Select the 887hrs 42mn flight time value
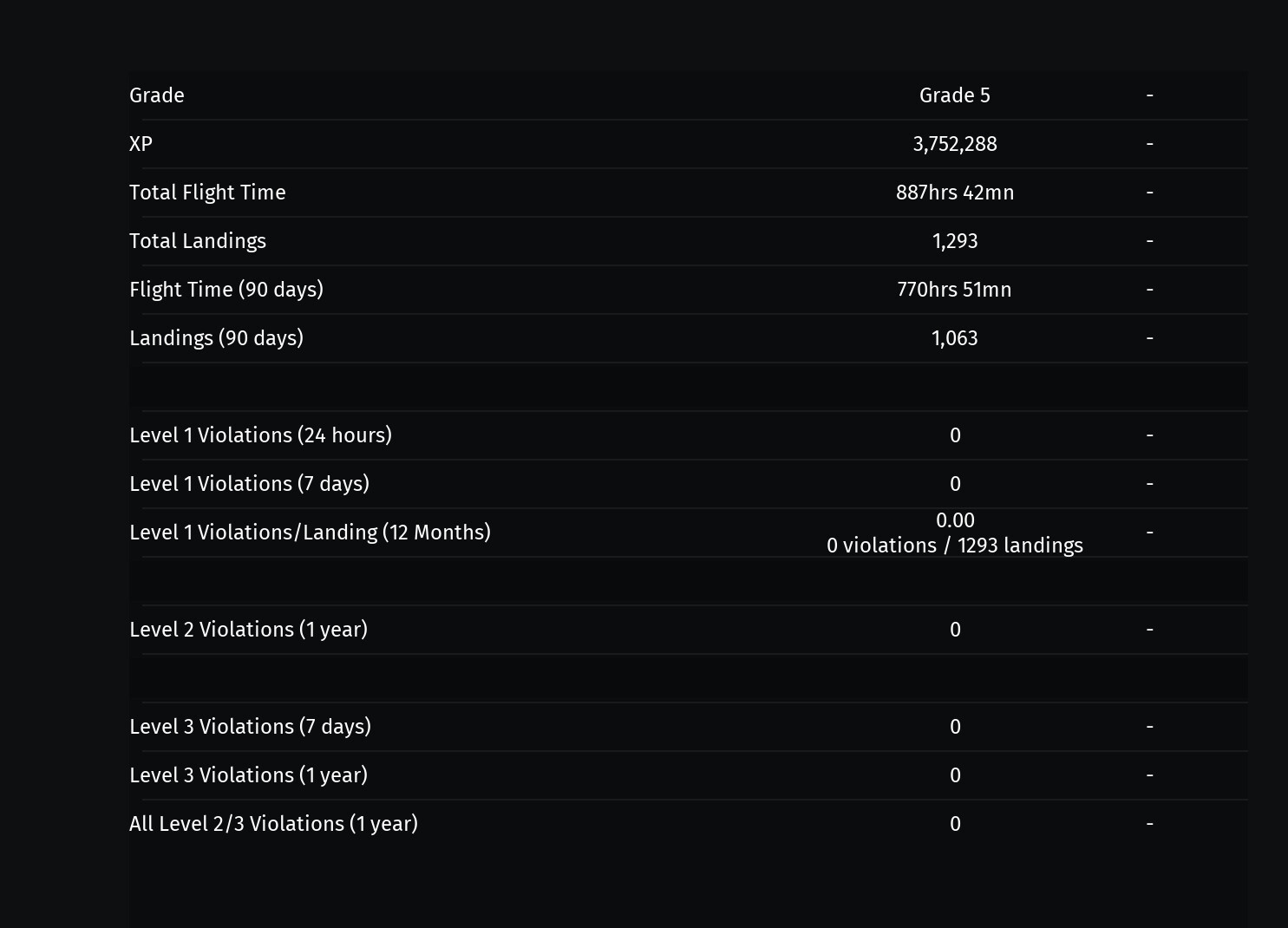The width and height of the screenshot is (1288, 928). coord(955,193)
